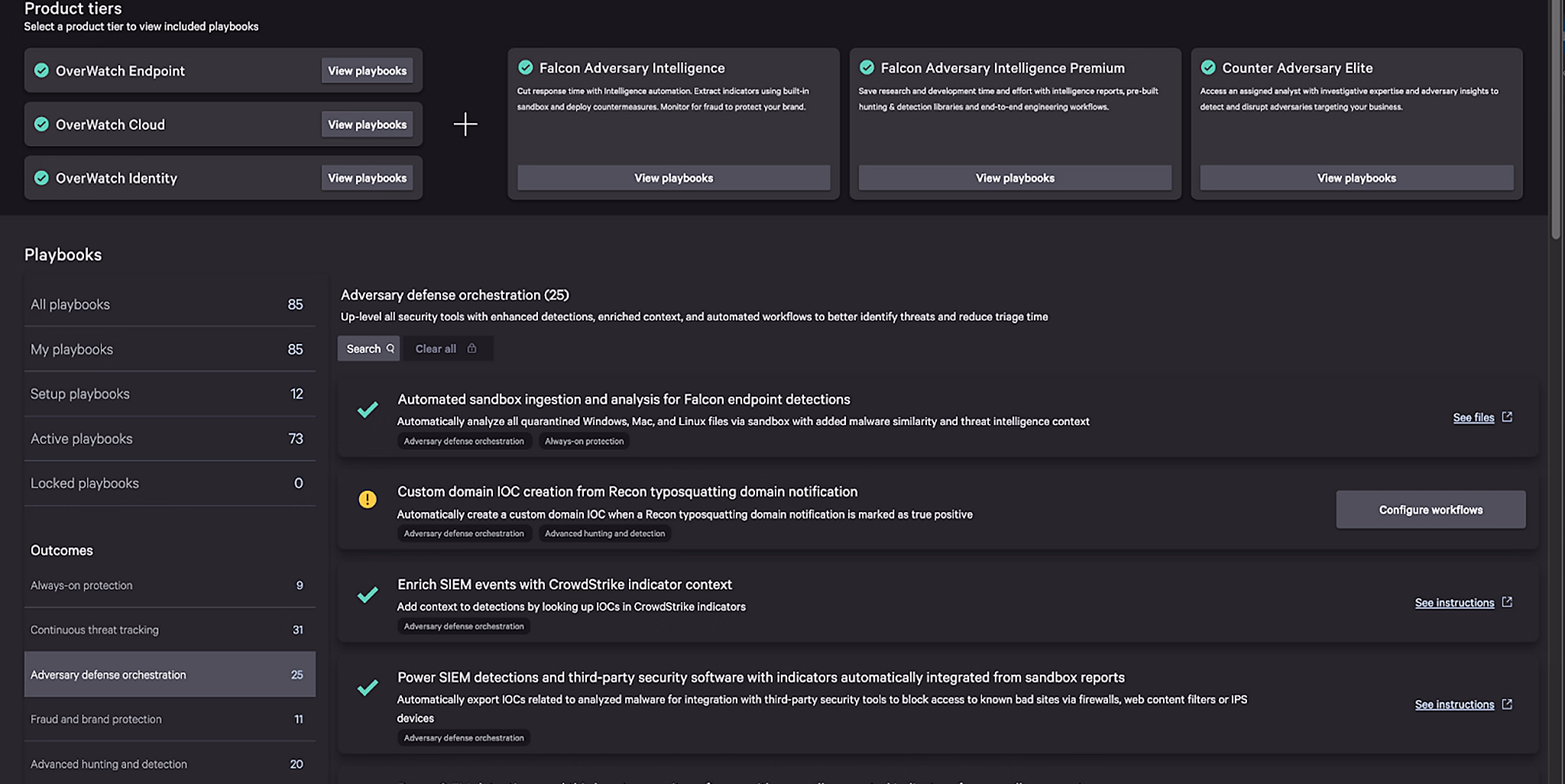View playbooks for Falcon Adversary Intelligence Premium

1015,178
